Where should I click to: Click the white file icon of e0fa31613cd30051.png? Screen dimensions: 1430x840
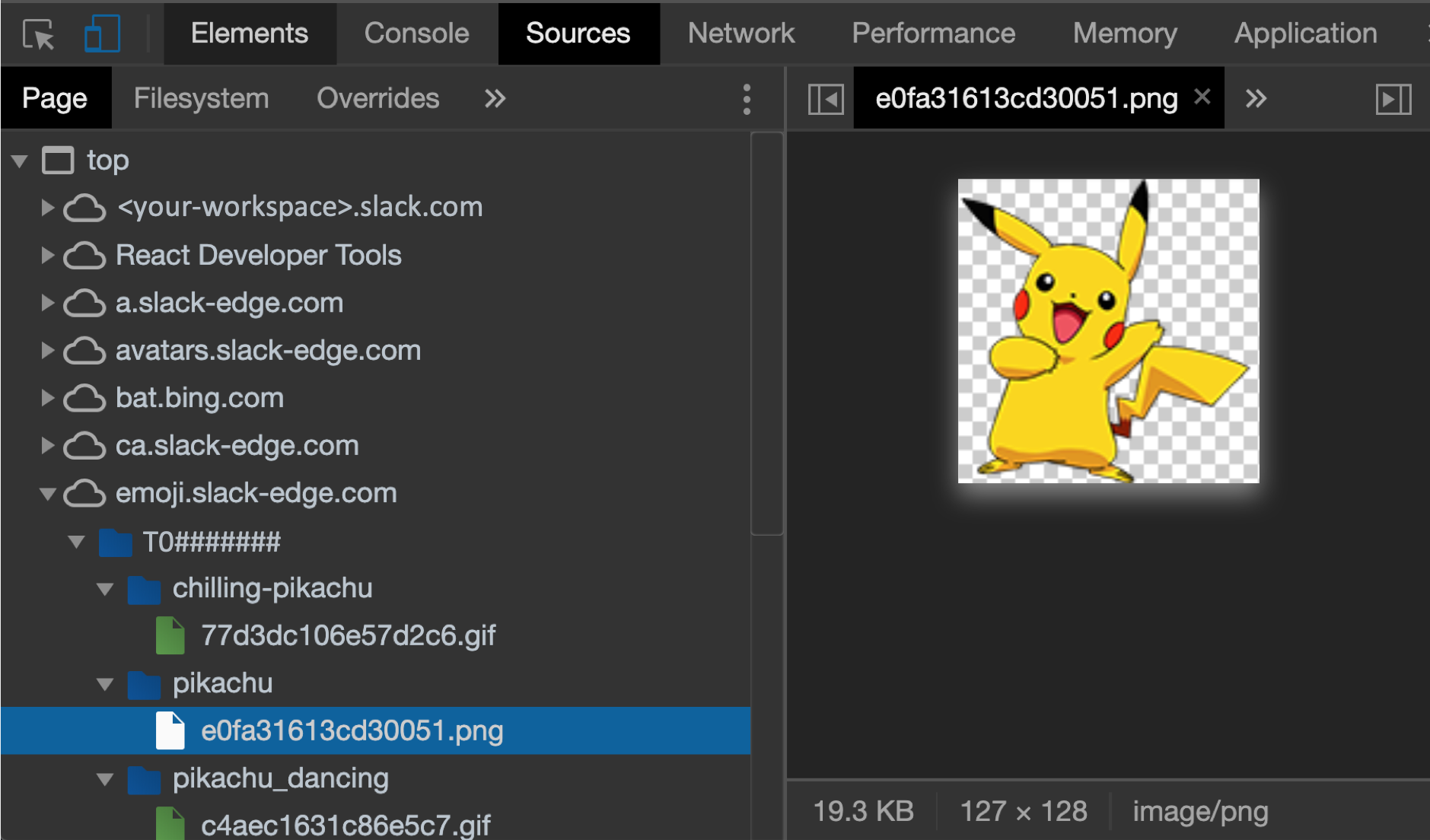[x=170, y=731]
